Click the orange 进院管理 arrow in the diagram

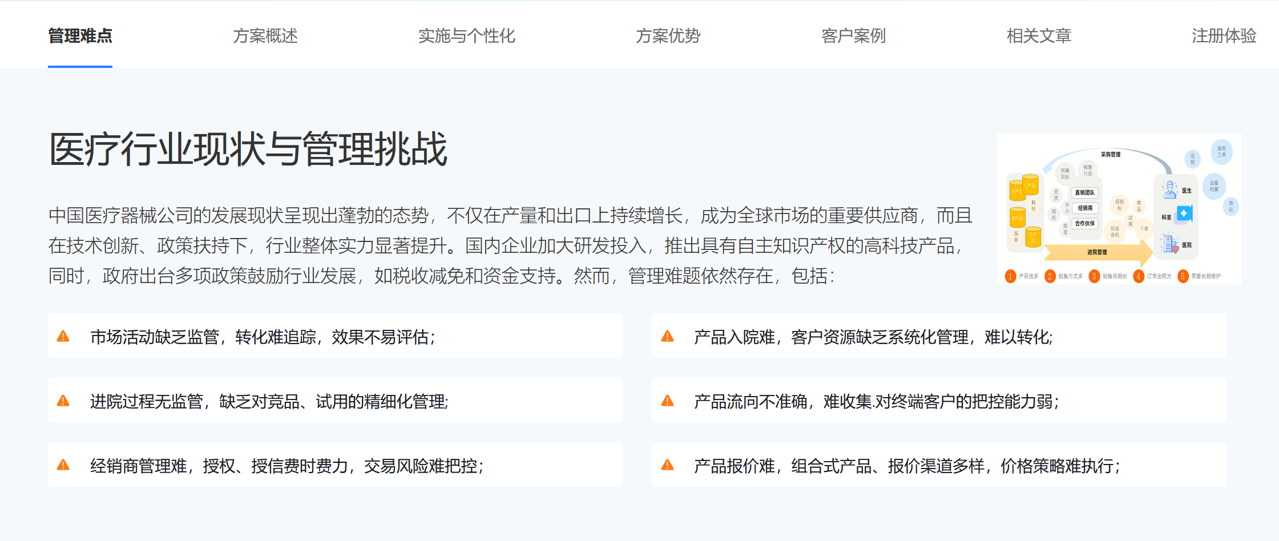point(1096,252)
